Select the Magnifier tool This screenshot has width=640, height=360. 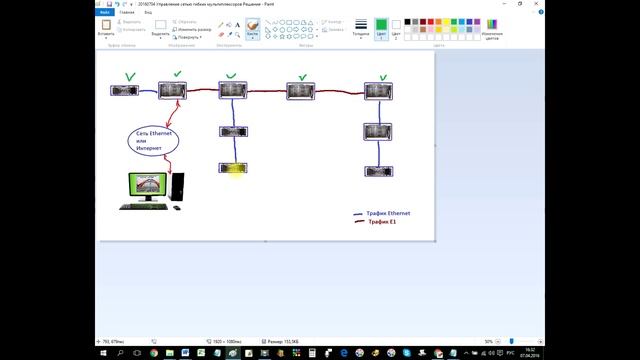[237, 35]
